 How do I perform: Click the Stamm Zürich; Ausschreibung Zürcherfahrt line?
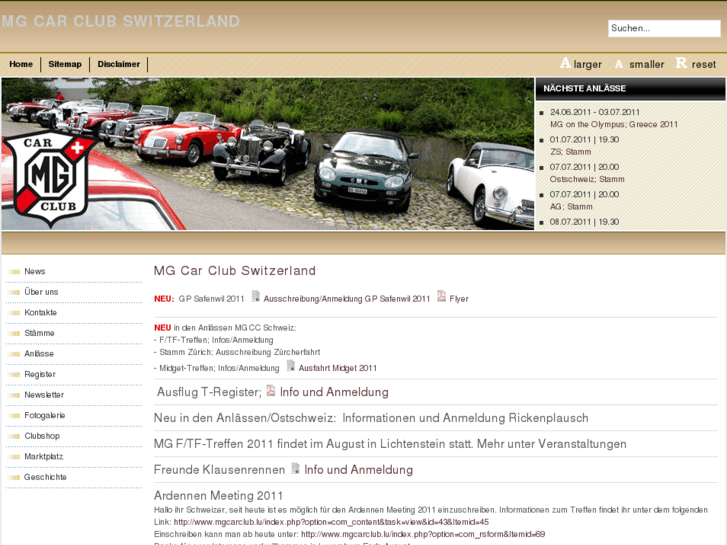(237, 352)
